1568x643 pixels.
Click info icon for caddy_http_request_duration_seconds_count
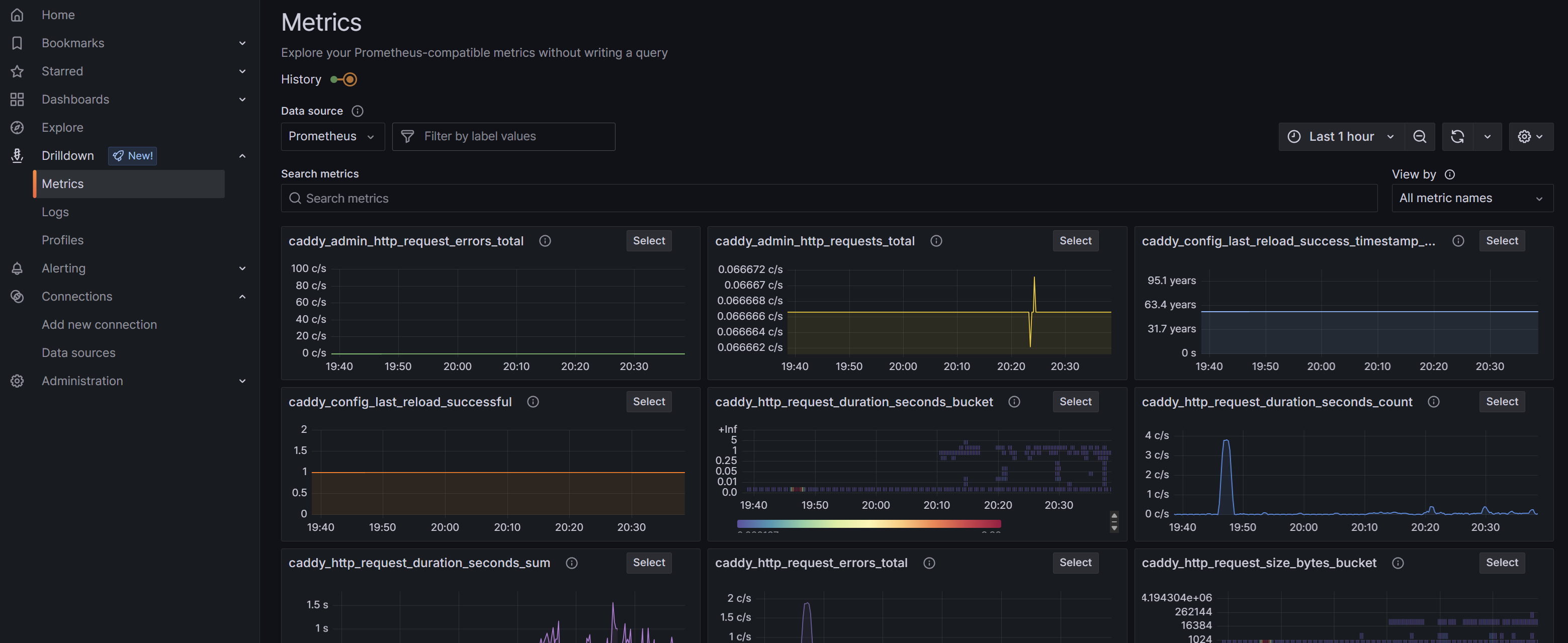(1434, 402)
